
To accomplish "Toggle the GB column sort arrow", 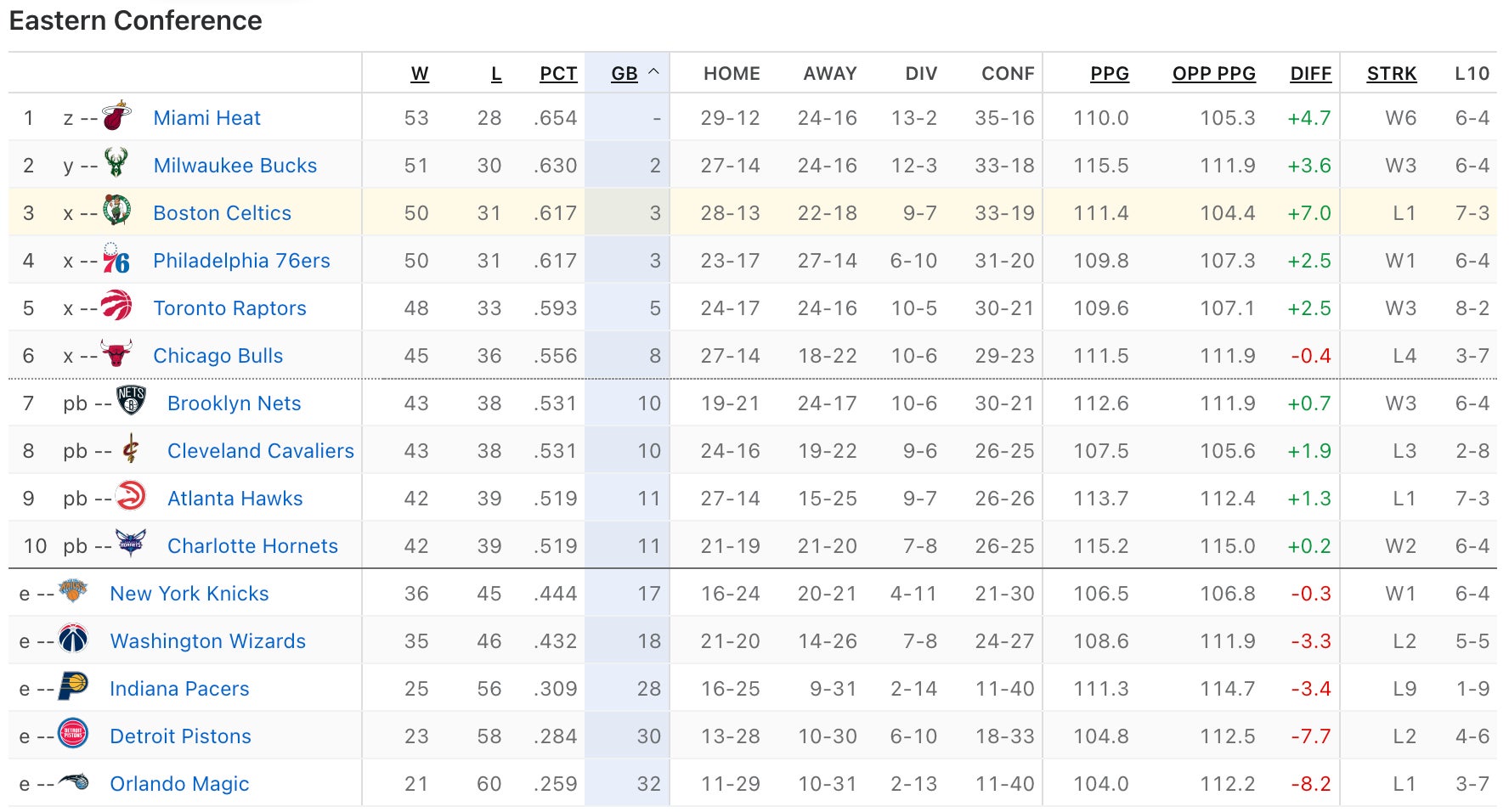I will pyautogui.click(x=653, y=73).
